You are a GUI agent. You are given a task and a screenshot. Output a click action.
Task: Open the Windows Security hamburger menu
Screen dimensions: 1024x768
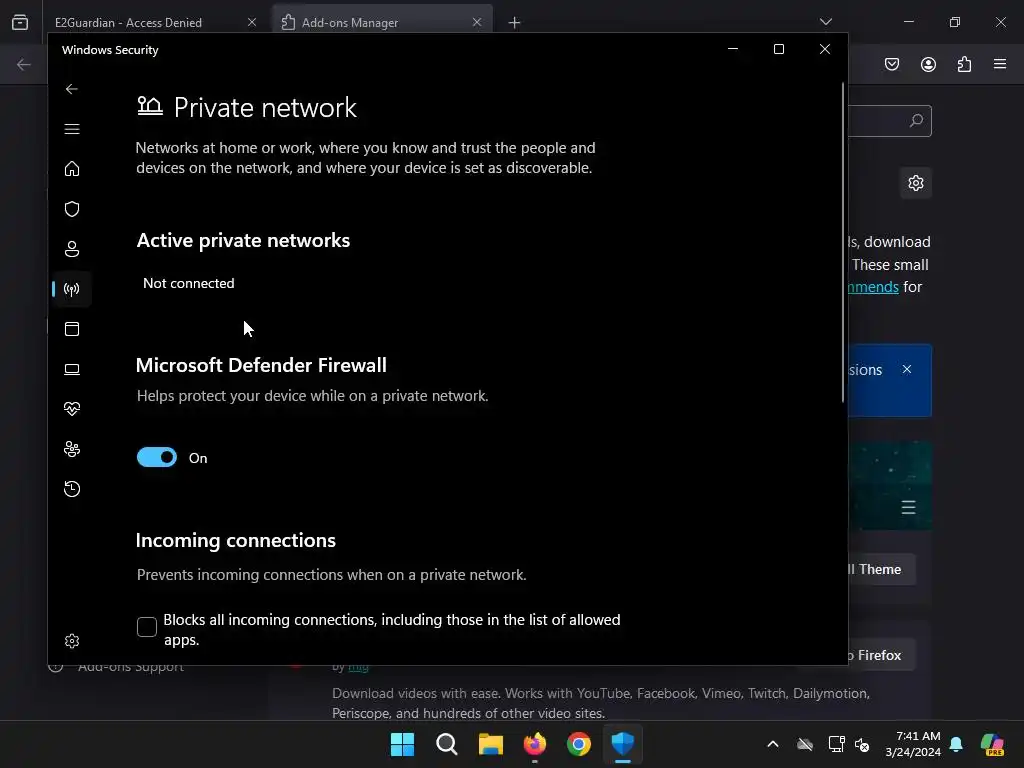[72, 129]
